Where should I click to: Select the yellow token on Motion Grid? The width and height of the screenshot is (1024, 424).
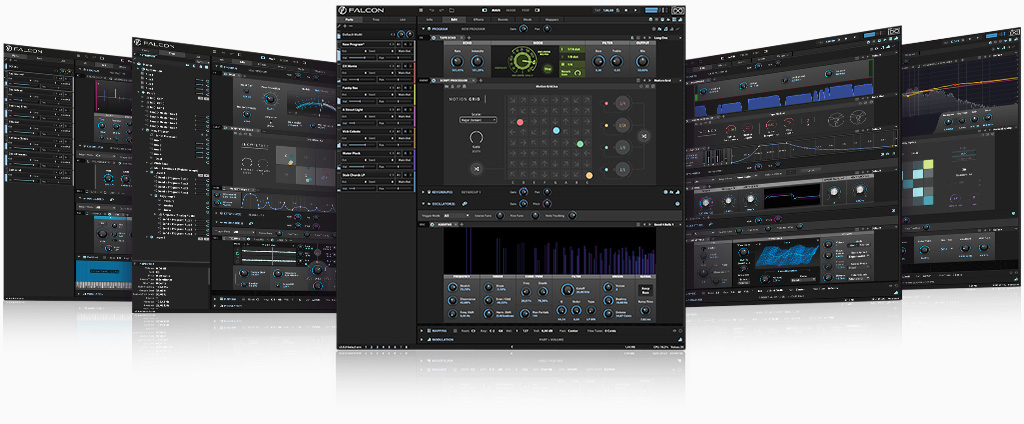pyautogui.click(x=588, y=175)
